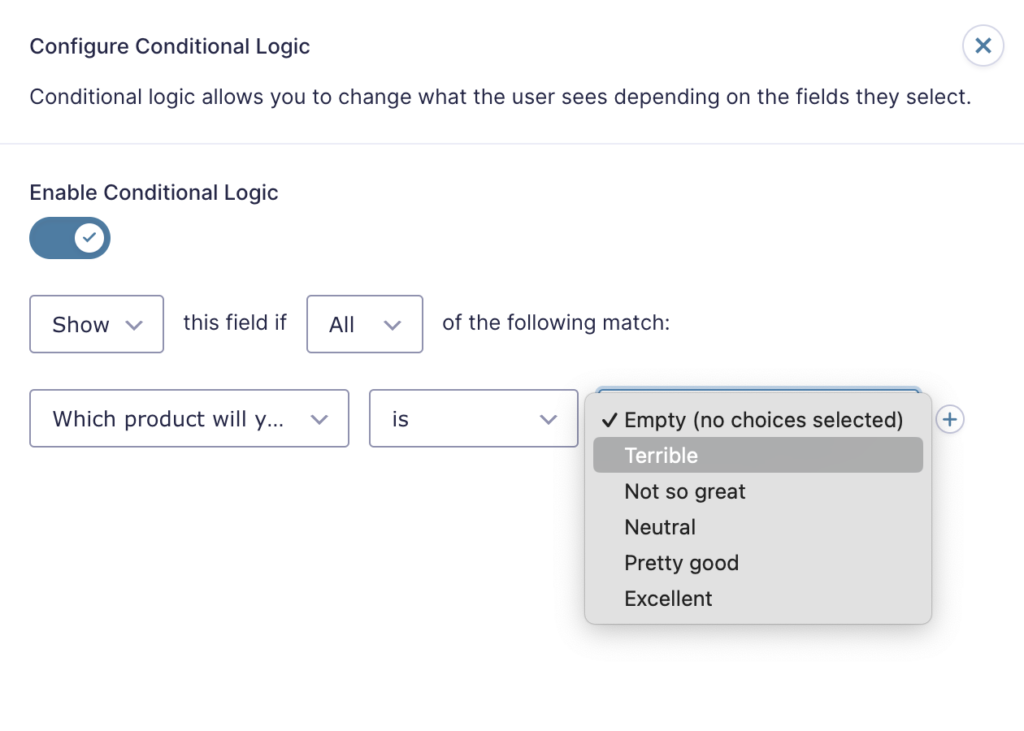Open the All match-type dropdown
Image resolution: width=1024 pixels, height=731 pixels.
tap(364, 324)
